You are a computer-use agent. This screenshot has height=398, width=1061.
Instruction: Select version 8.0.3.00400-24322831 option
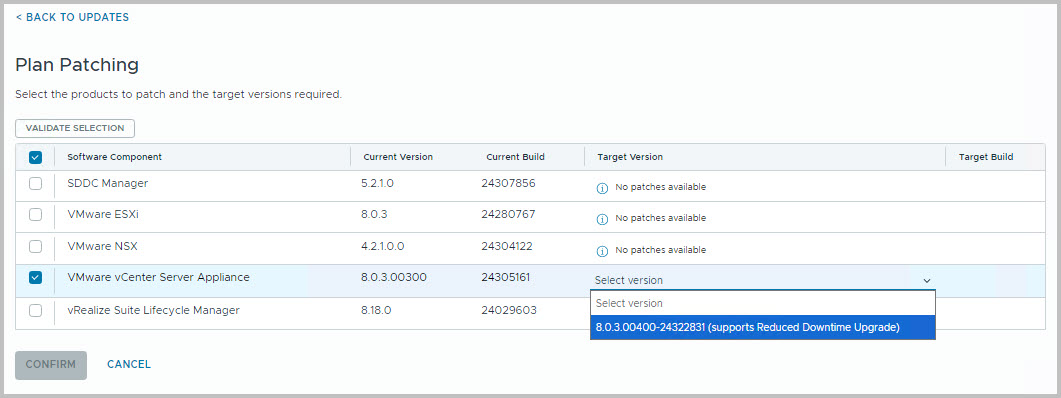click(763, 328)
